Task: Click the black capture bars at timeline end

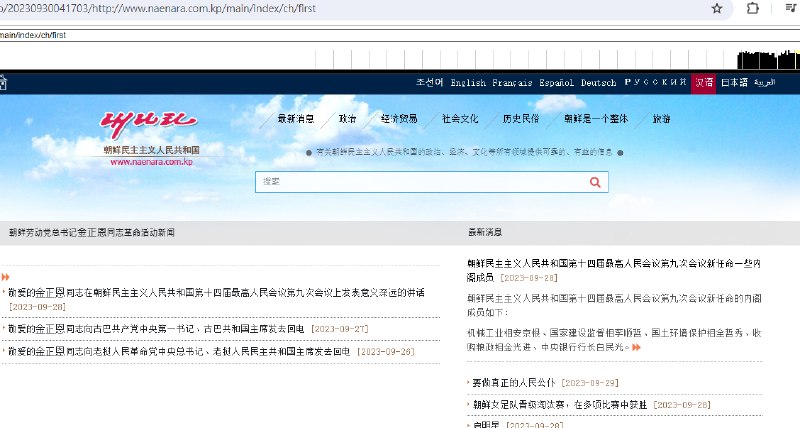Action: (768, 60)
